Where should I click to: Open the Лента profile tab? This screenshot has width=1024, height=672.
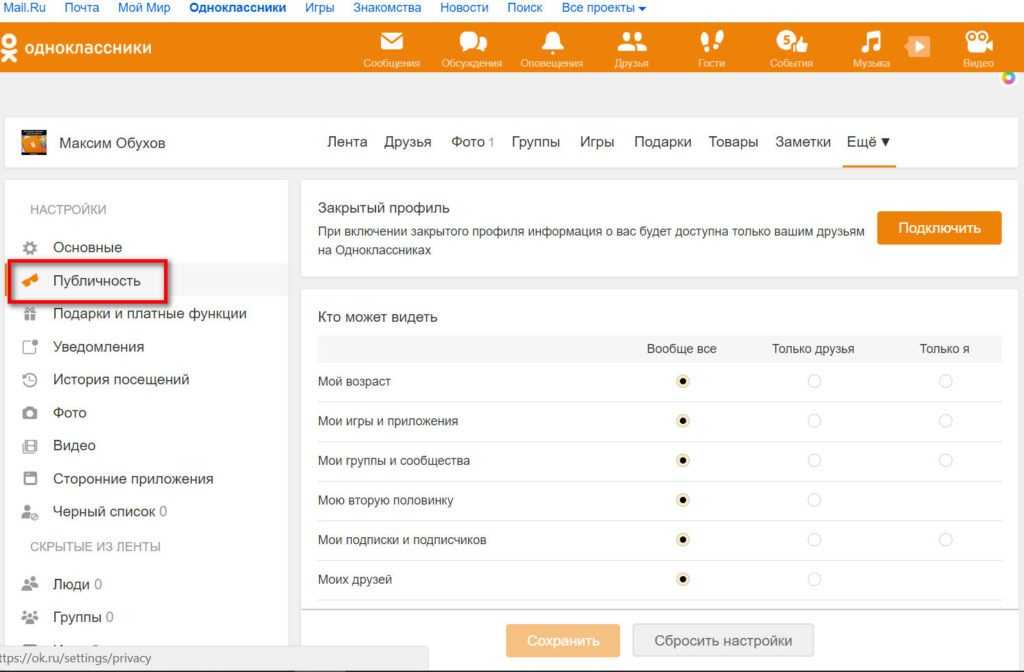[347, 142]
